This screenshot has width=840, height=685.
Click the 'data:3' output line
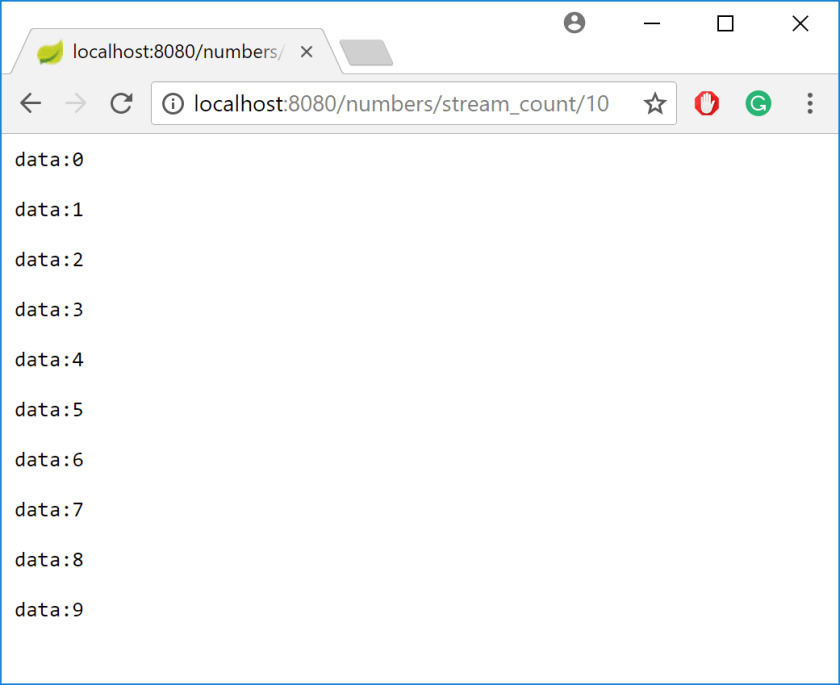coord(49,309)
